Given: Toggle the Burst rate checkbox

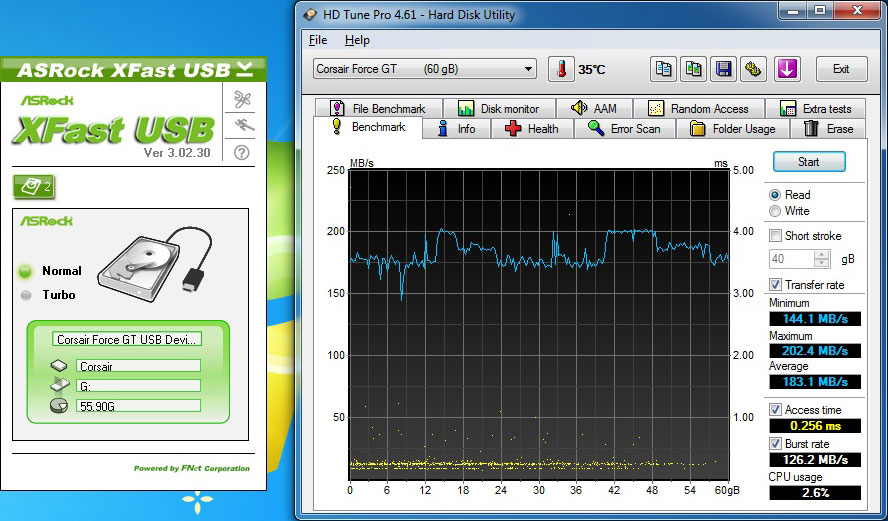Looking at the screenshot, I should pos(775,443).
